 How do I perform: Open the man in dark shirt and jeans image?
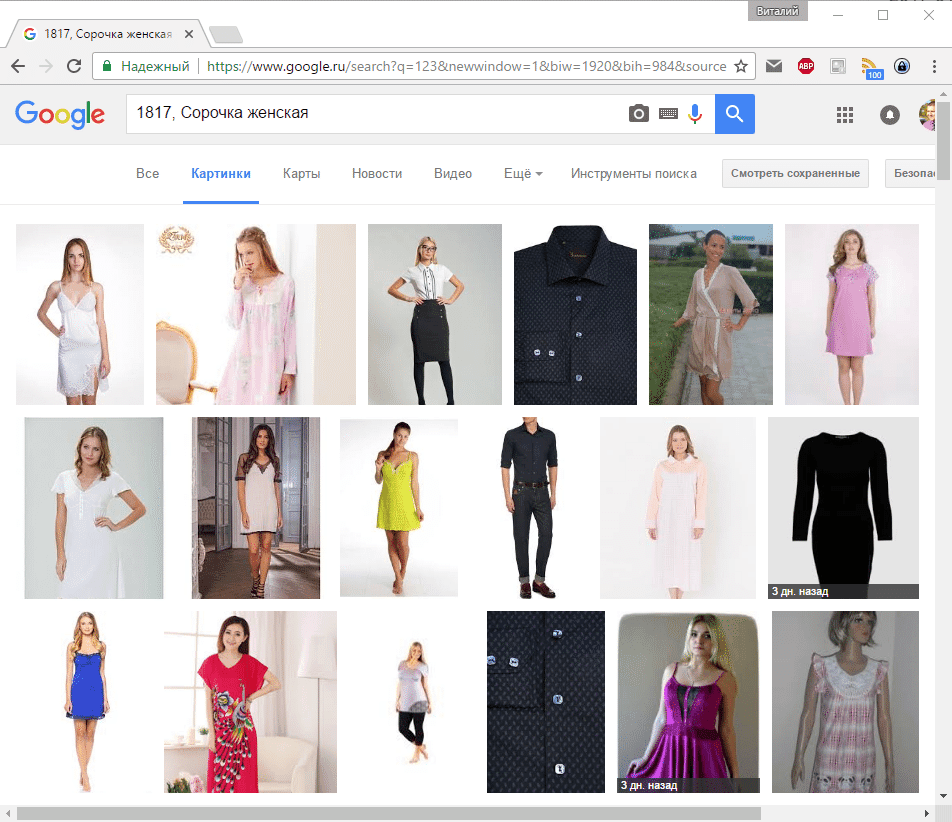point(529,508)
